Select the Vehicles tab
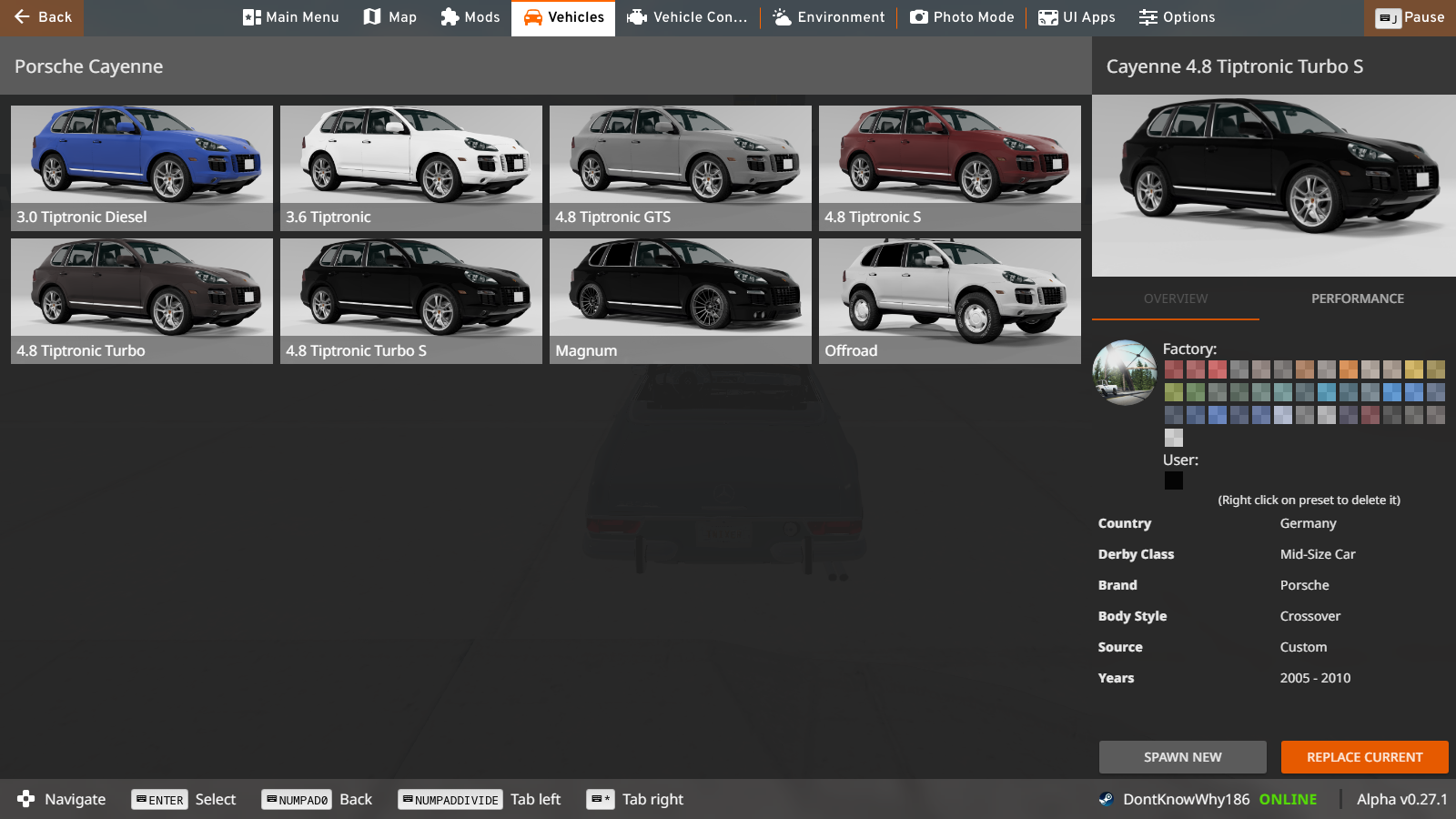 click(563, 17)
